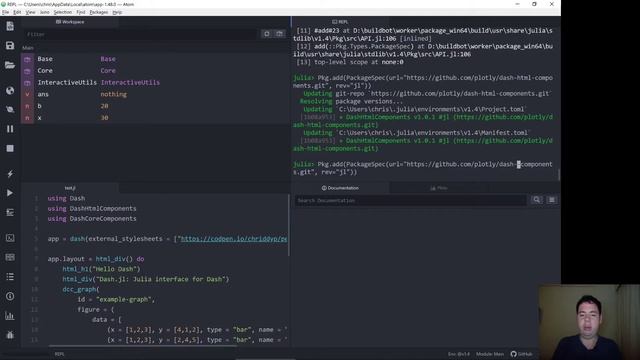
Task: Click the 'dcc_graph(' code line
Action: (81, 289)
